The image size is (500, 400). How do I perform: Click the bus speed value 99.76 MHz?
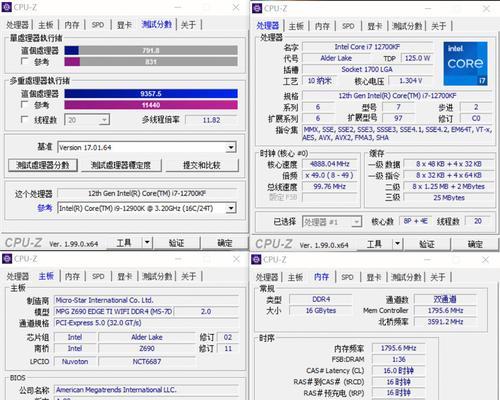(330, 187)
